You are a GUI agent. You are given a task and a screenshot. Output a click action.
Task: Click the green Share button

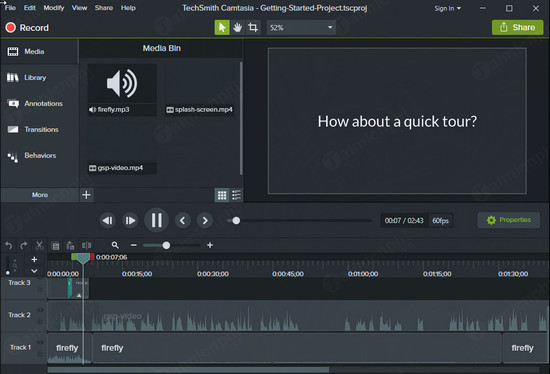pos(517,27)
